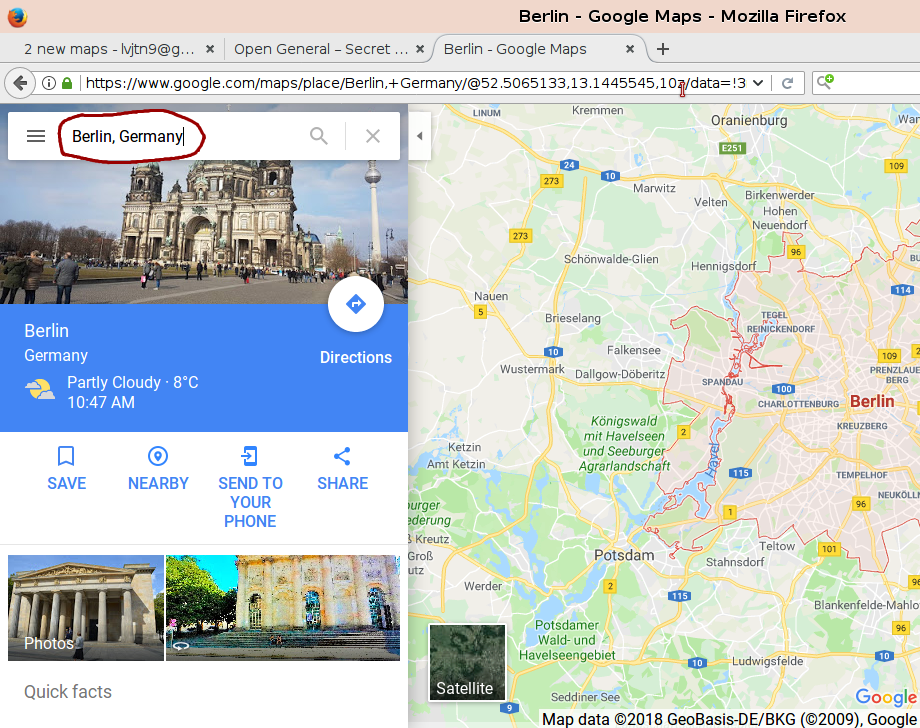This screenshot has width=920, height=728.
Task: Choose the SEND TO YOUR PHONE icon
Action: [250, 456]
